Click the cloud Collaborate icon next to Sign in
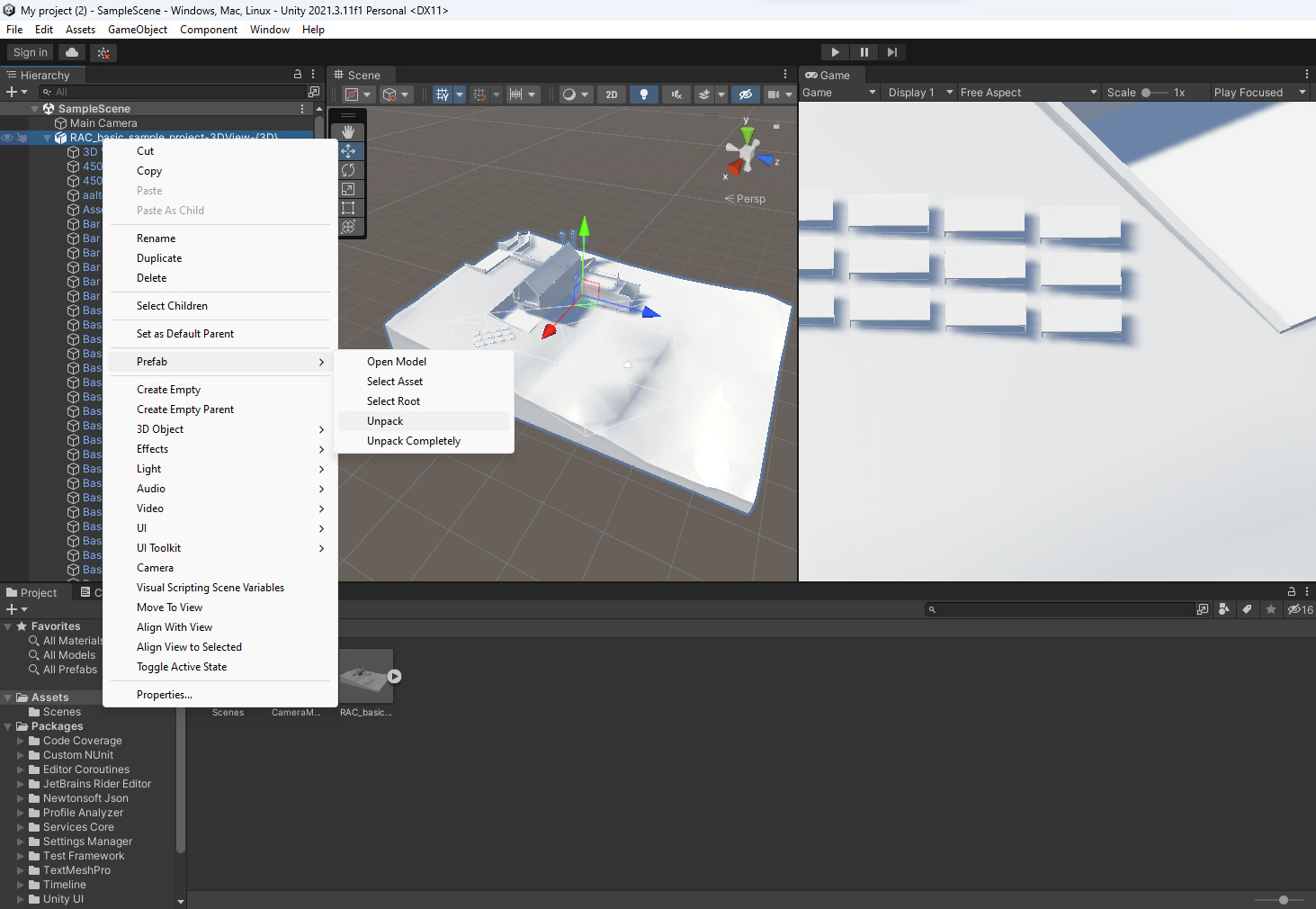Image resolution: width=1316 pixels, height=909 pixels. (x=71, y=51)
